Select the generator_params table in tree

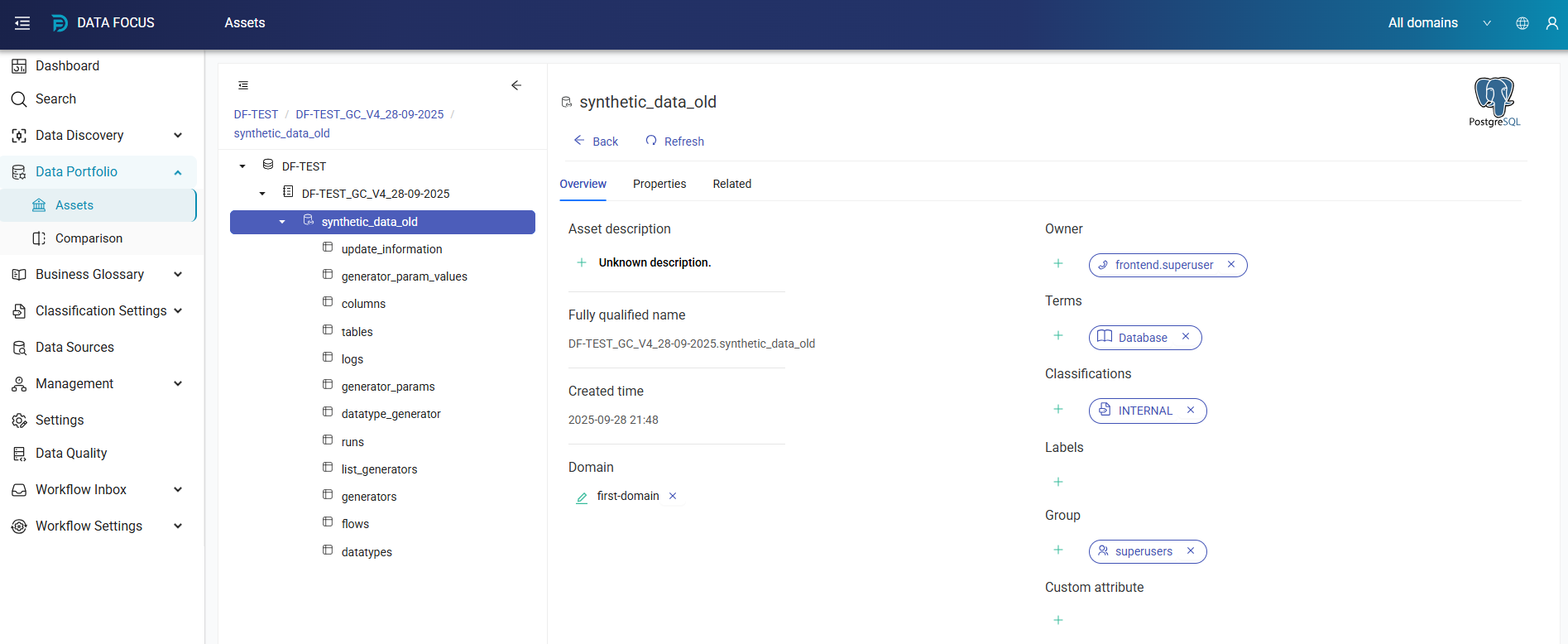coord(387,387)
